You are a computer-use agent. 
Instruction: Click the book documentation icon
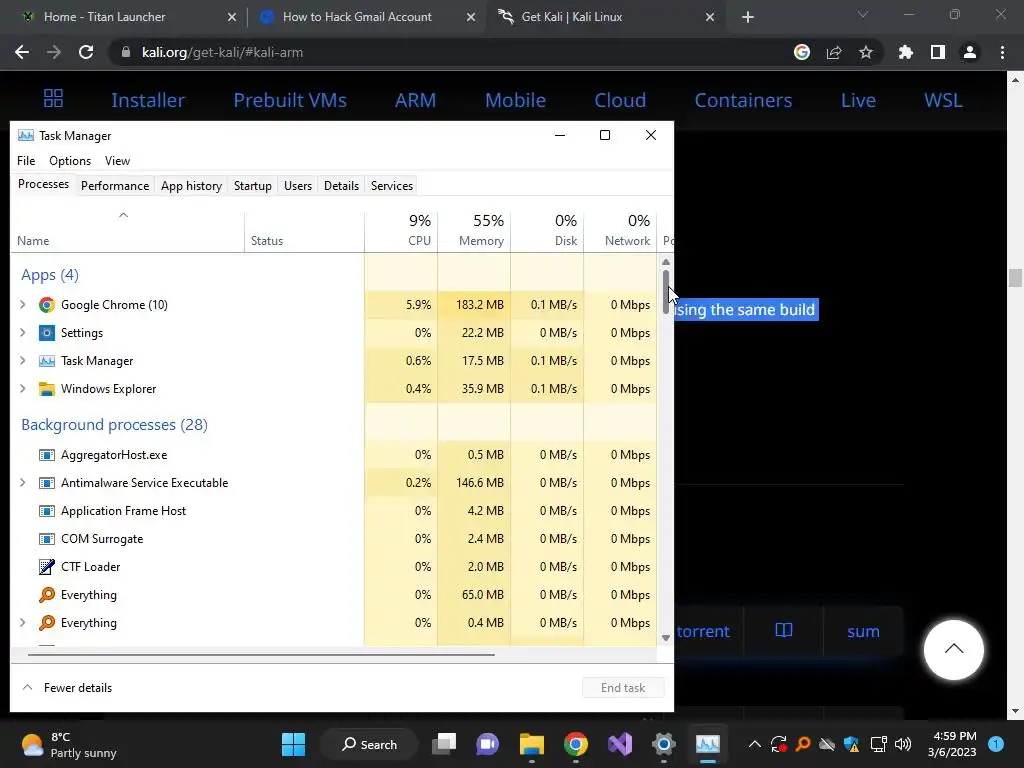[x=784, y=631]
